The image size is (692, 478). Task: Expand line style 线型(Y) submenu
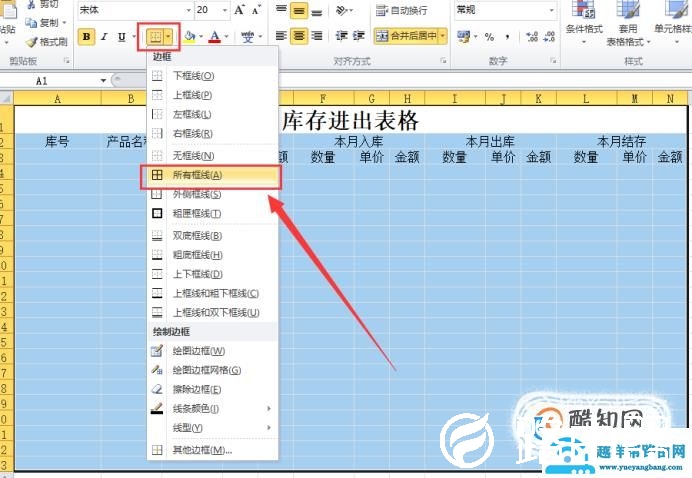[213, 428]
